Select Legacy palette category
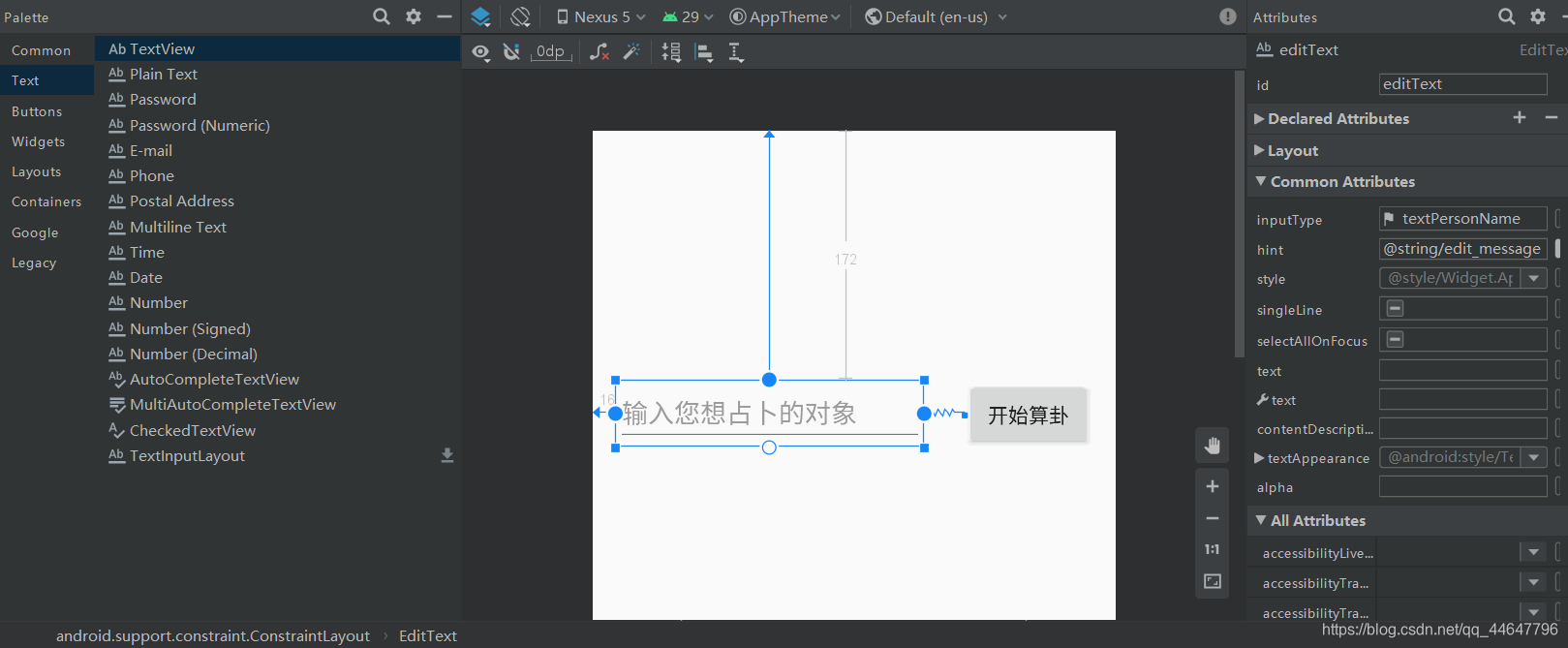 coord(46,262)
